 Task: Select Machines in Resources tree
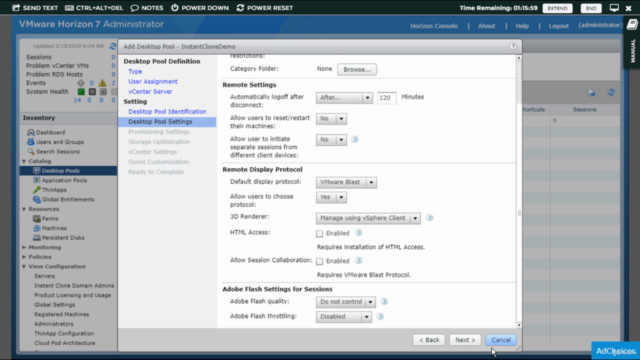point(54,228)
